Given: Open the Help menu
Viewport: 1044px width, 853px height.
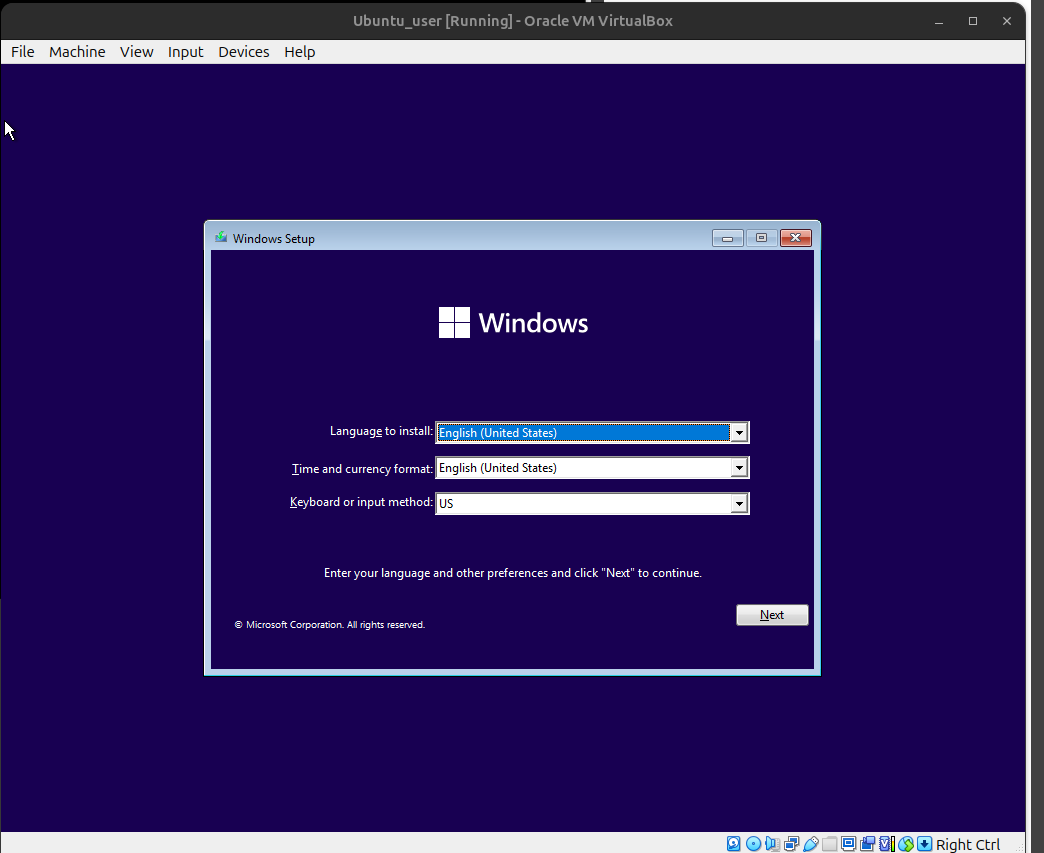Looking at the screenshot, I should [x=300, y=52].
